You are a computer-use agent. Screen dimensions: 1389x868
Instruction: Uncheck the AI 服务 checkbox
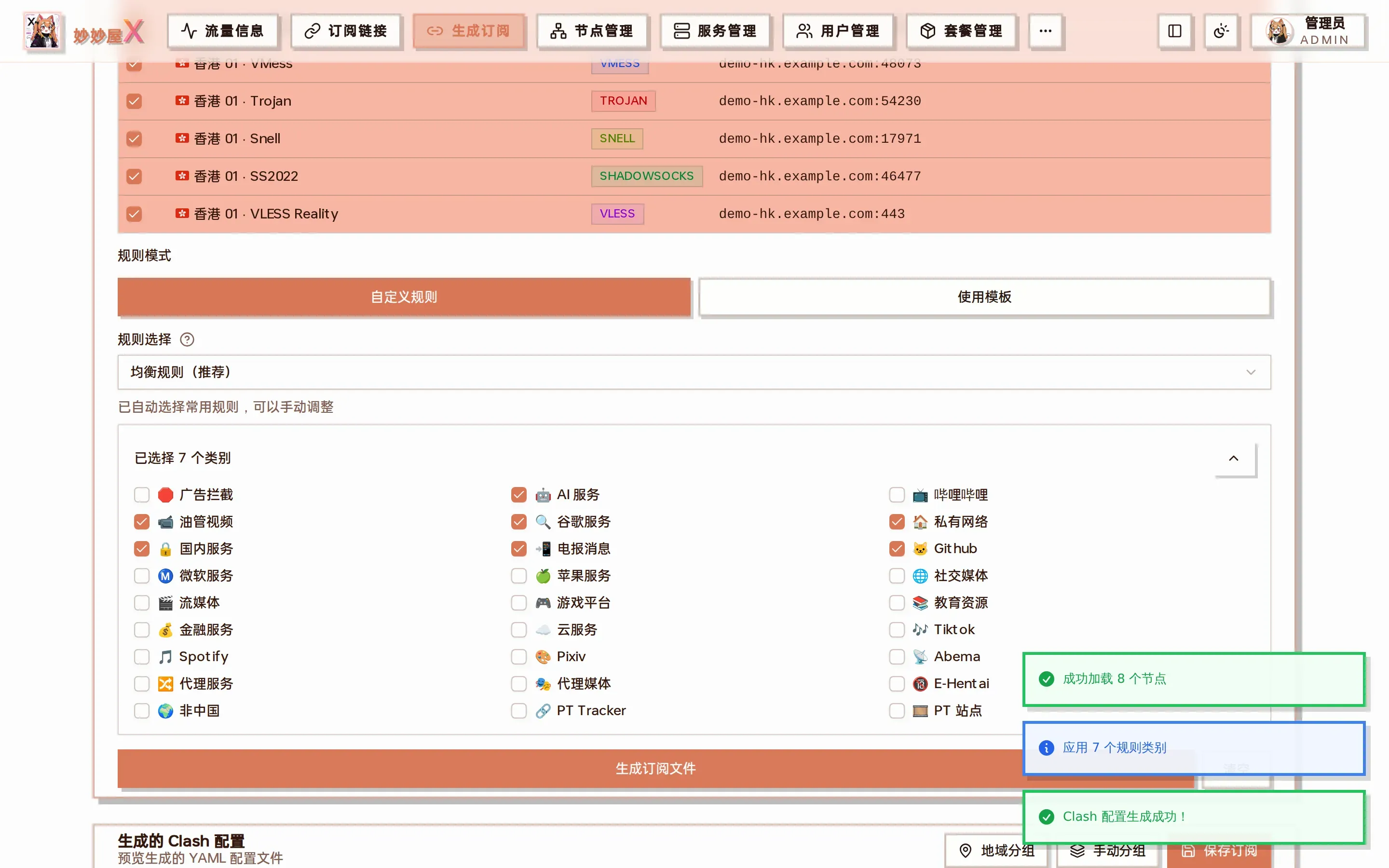point(519,494)
